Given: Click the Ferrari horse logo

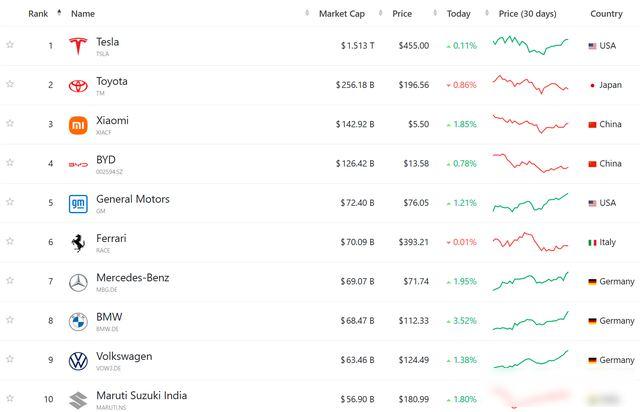Looking at the screenshot, I should 78,243.
